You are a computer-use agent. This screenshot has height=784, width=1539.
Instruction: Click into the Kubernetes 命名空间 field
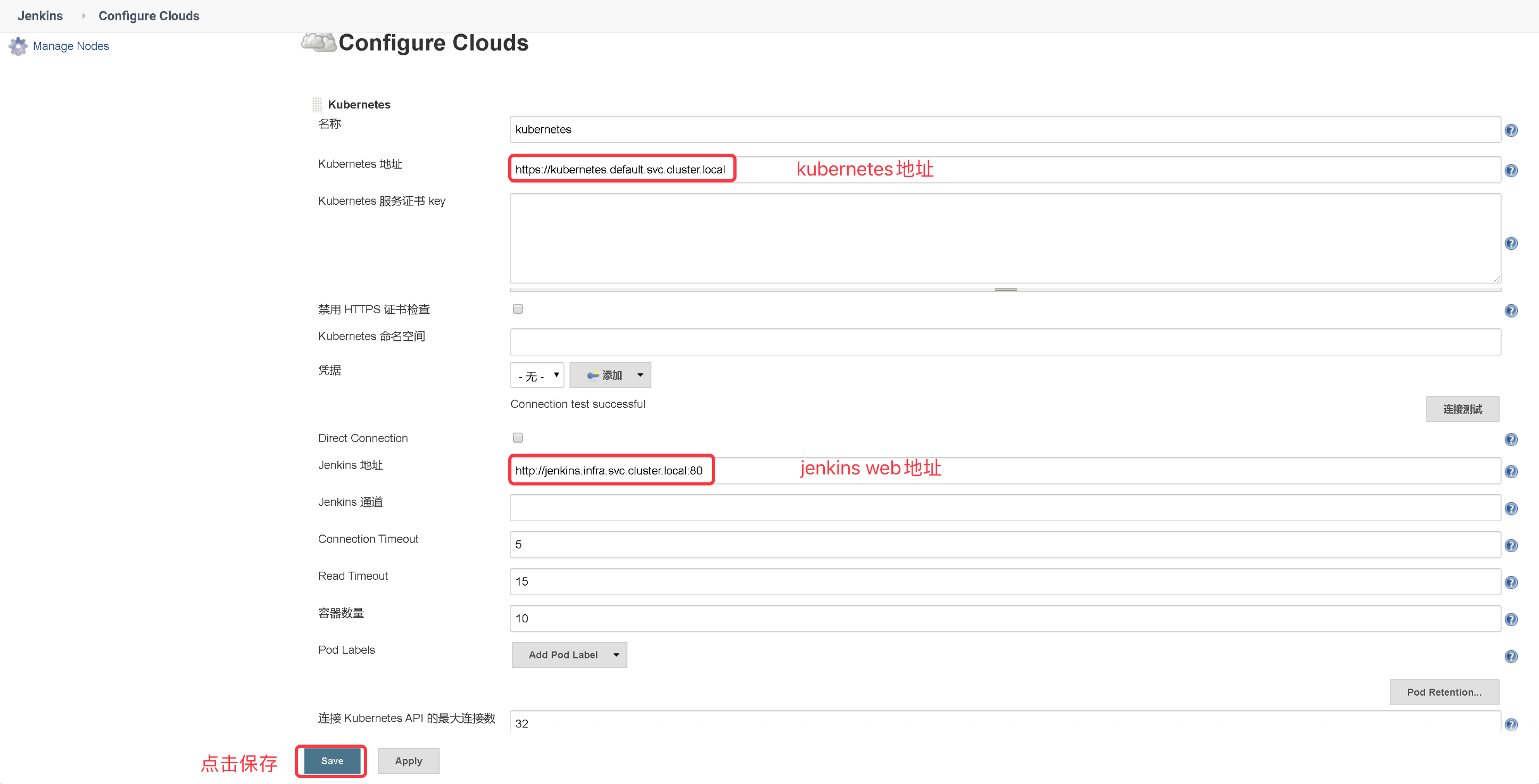pyautogui.click(x=1004, y=342)
